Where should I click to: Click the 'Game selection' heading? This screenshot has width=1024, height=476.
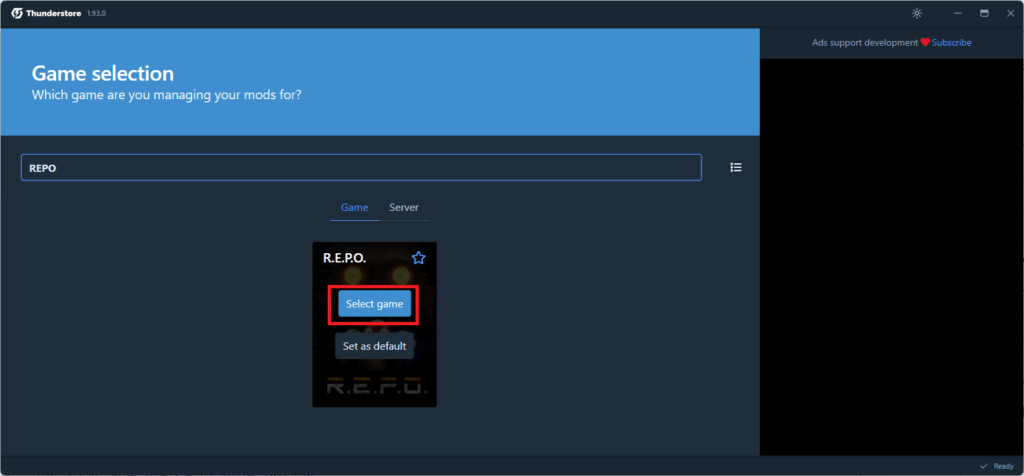103,73
